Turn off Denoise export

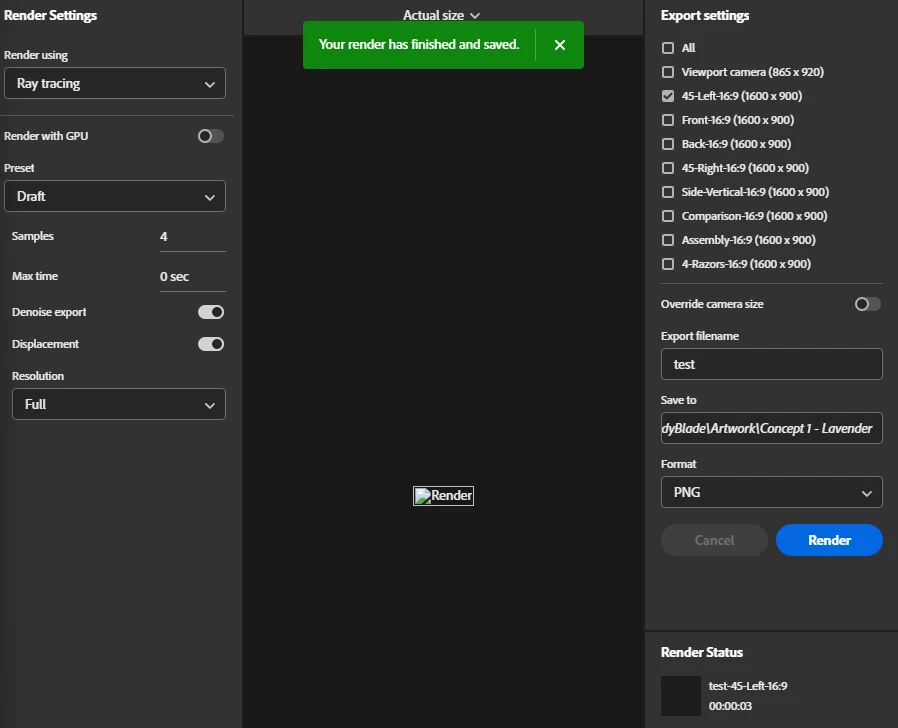(x=211, y=312)
